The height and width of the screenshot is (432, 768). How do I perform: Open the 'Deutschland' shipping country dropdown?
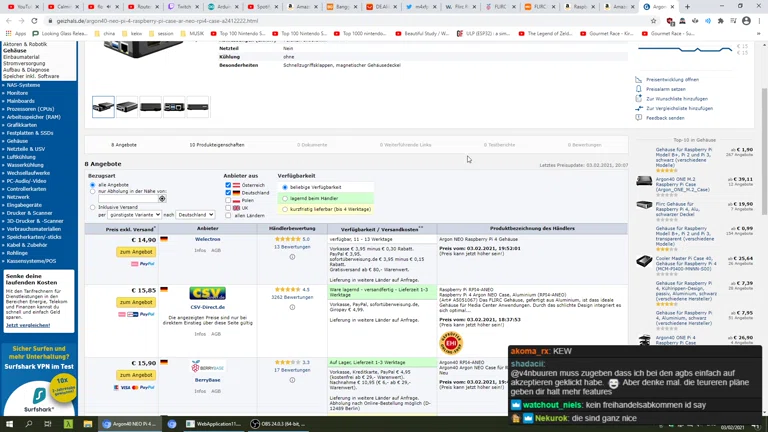[x=195, y=215]
